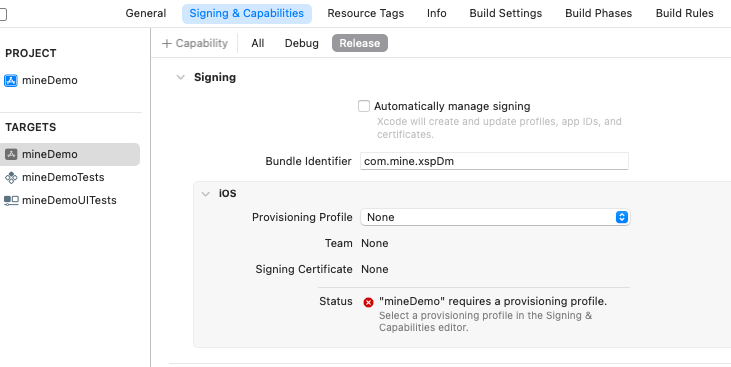Viewport: 731px width, 367px height.
Task: Click the mineDemoTests unit test icon
Action: (x=11, y=178)
